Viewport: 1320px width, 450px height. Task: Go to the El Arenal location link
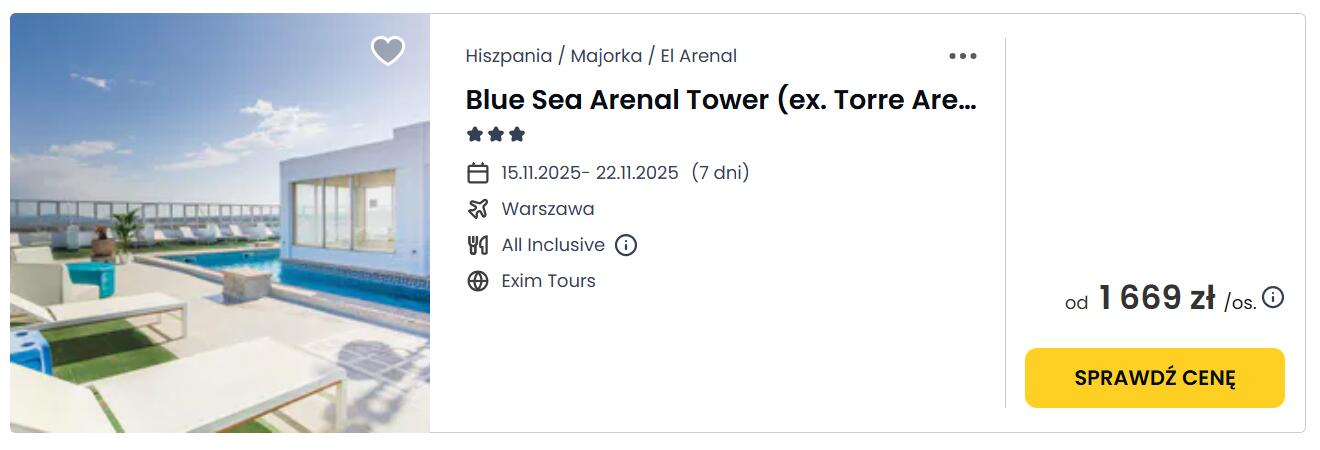pos(698,56)
